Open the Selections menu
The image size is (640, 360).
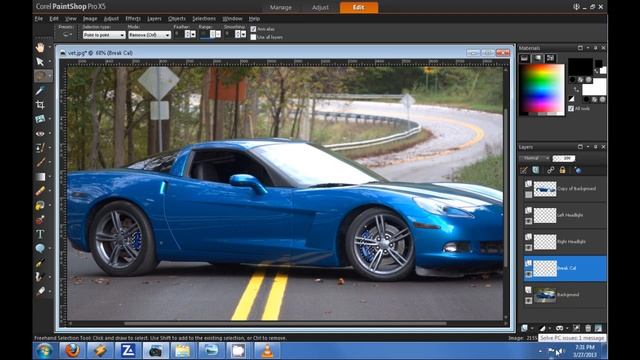click(x=204, y=19)
